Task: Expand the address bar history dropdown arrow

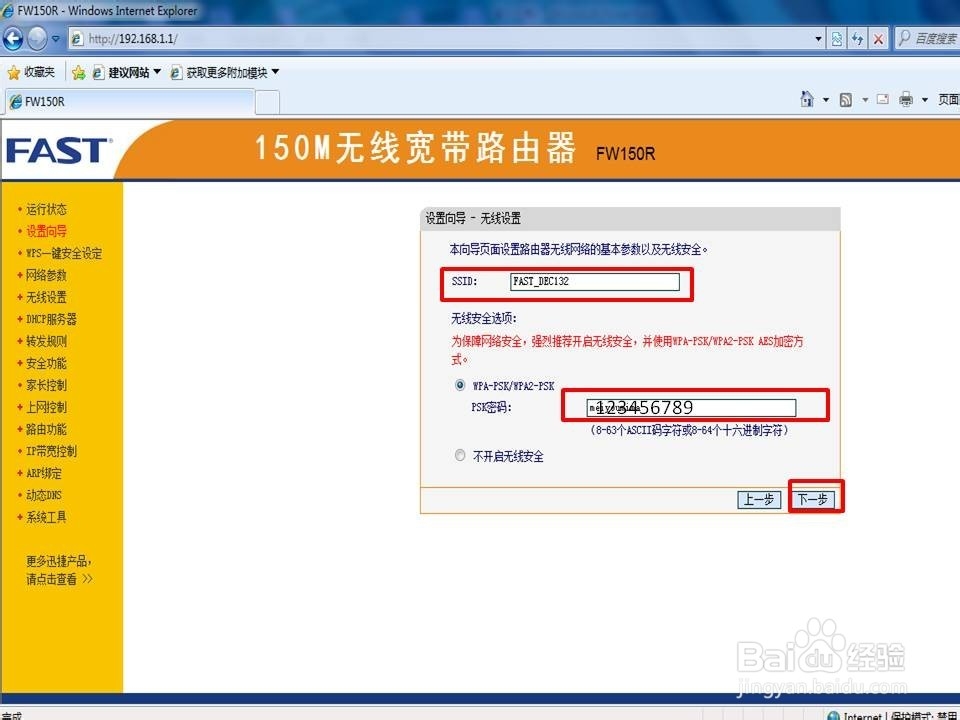Action: [x=818, y=39]
